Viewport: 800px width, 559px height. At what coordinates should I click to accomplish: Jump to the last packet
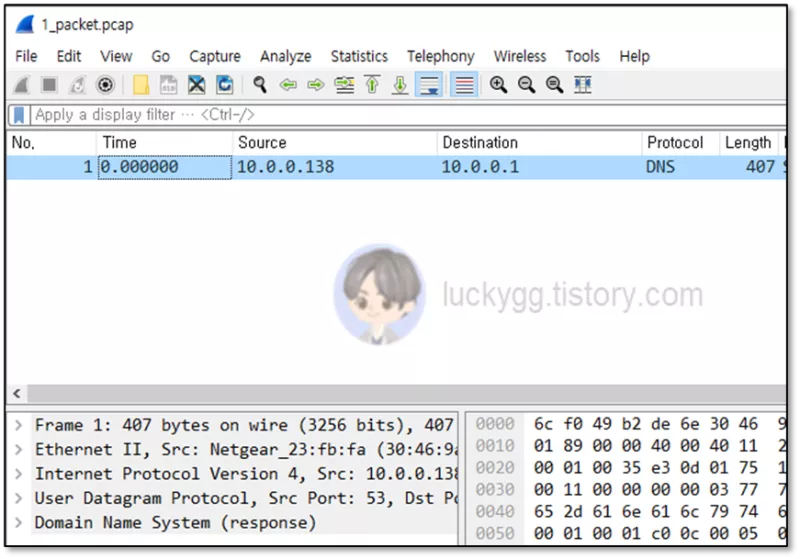point(401,85)
